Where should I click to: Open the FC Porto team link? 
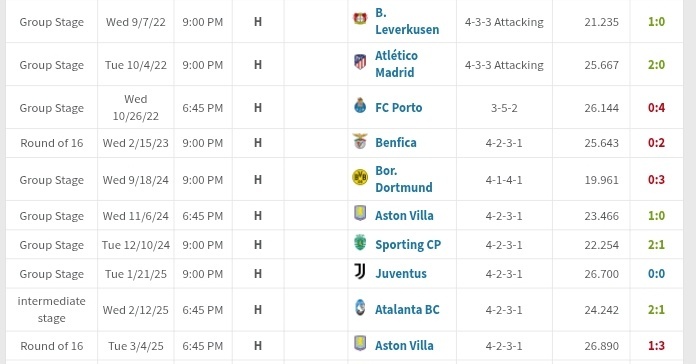pyautogui.click(x=399, y=107)
